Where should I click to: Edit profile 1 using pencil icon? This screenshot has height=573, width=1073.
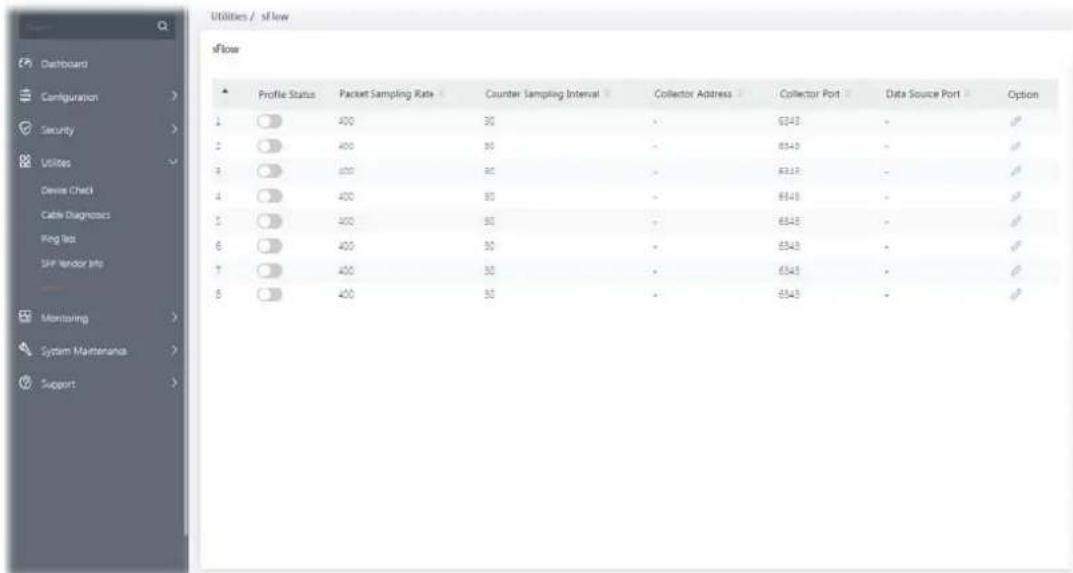coord(1016,121)
